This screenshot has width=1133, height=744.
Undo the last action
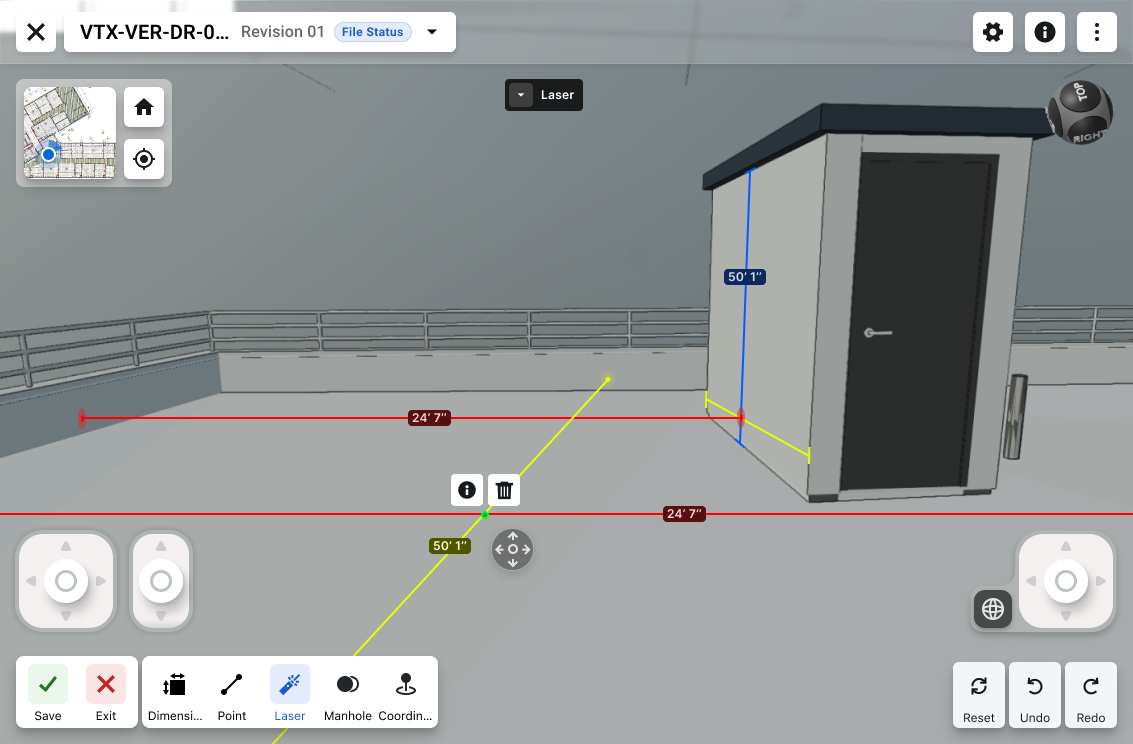[1035, 695]
